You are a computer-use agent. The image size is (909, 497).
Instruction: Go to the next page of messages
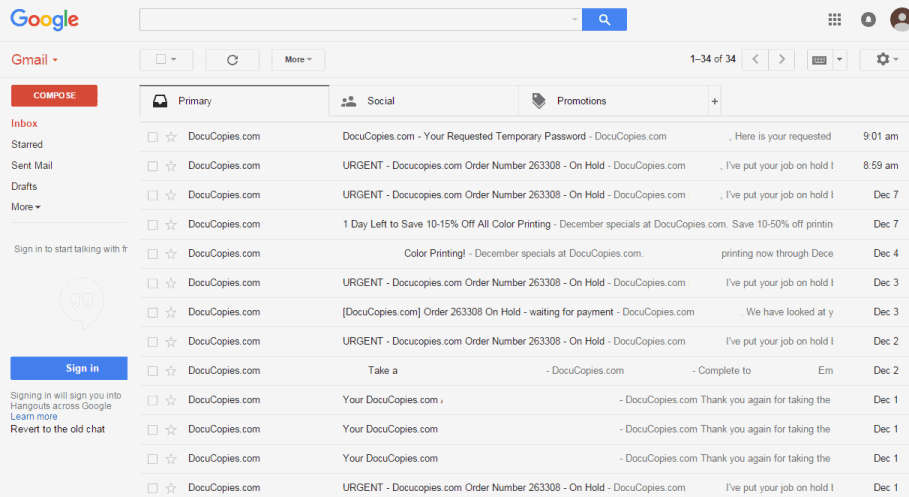tap(782, 60)
